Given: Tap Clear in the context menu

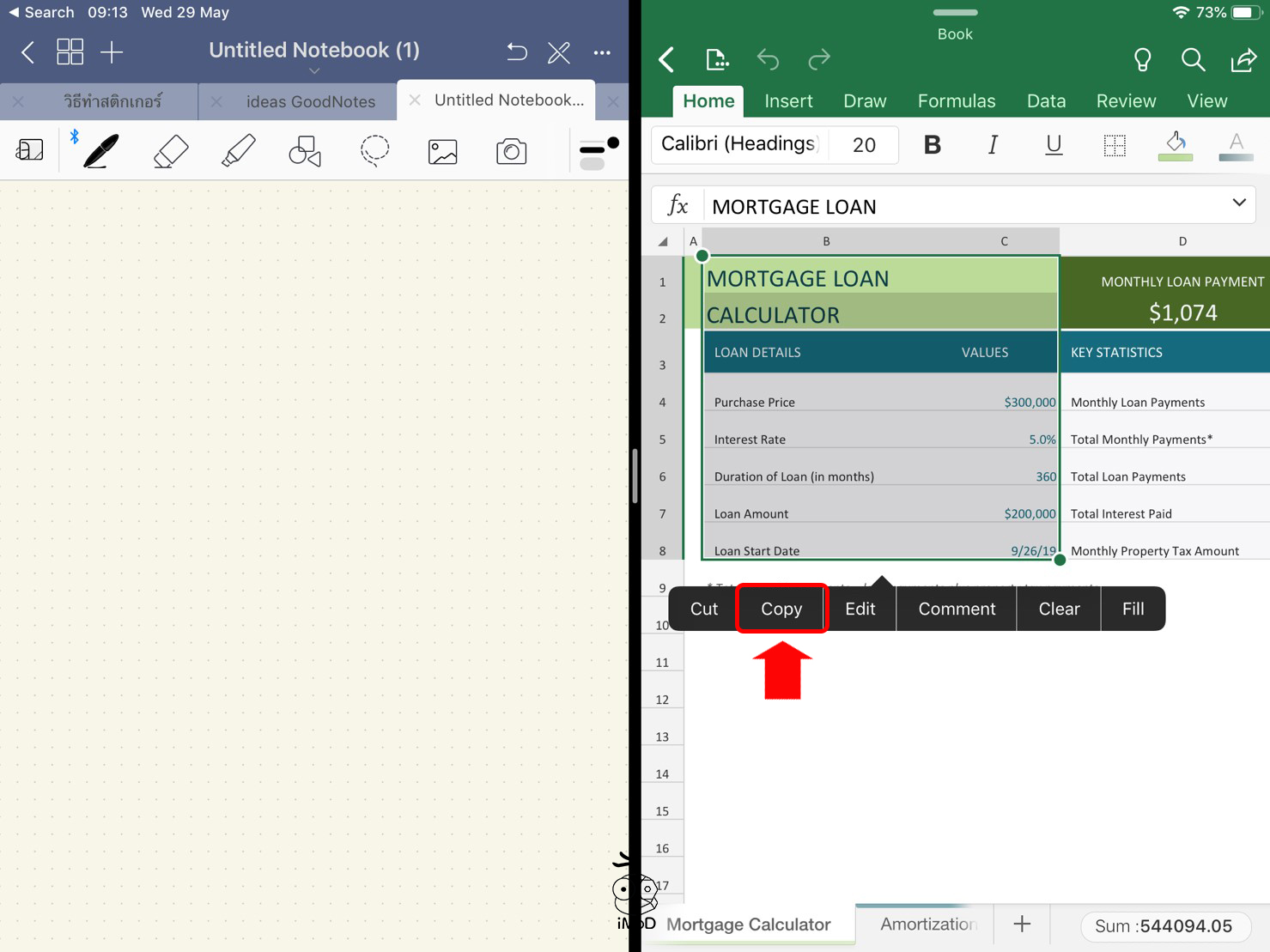Looking at the screenshot, I should pos(1058,609).
